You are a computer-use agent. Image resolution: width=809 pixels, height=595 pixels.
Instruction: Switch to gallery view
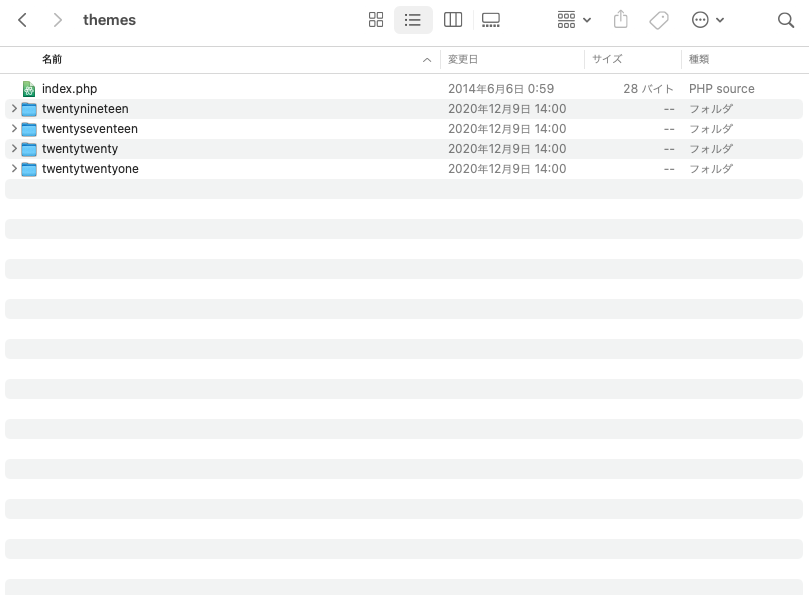pos(491,20)
